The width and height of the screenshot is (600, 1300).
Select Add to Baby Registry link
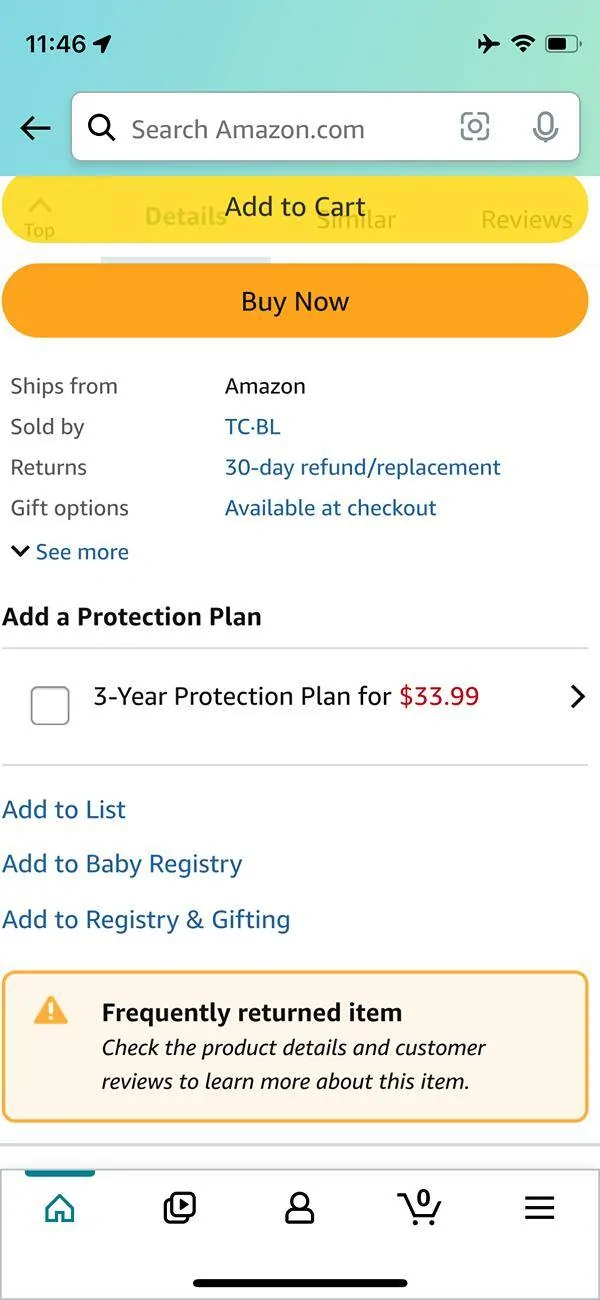point(122,864)
